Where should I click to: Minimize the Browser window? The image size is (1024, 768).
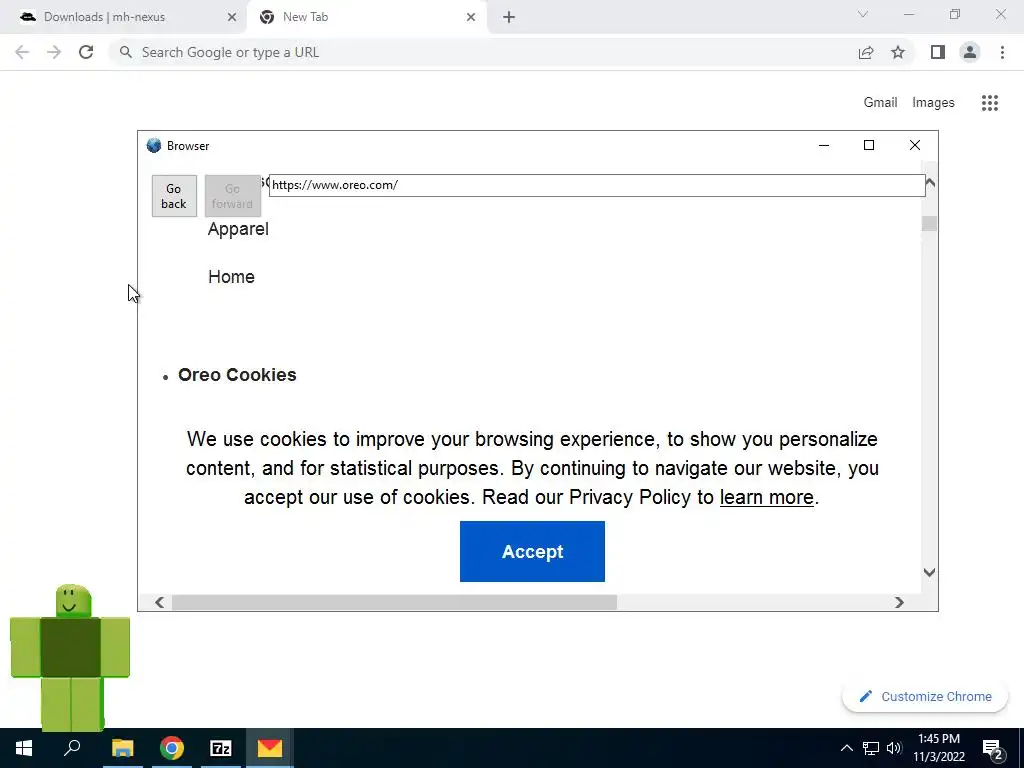click(824, 145)
